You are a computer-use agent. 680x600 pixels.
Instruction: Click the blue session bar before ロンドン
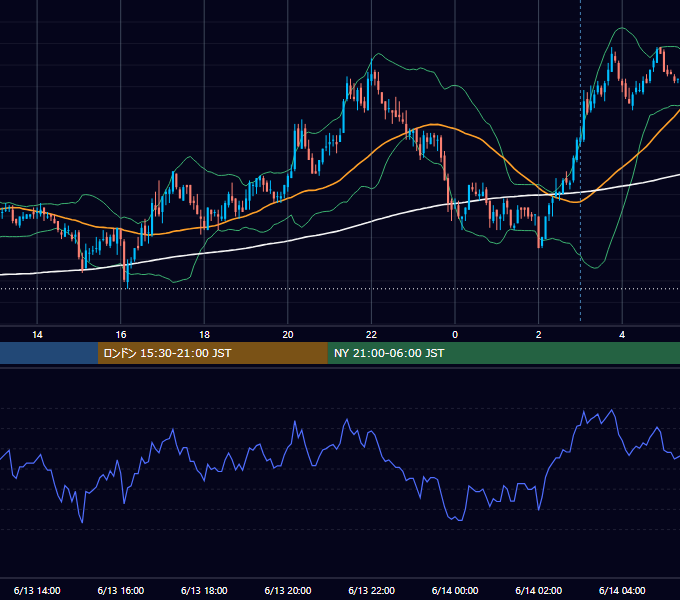[49, 353]
